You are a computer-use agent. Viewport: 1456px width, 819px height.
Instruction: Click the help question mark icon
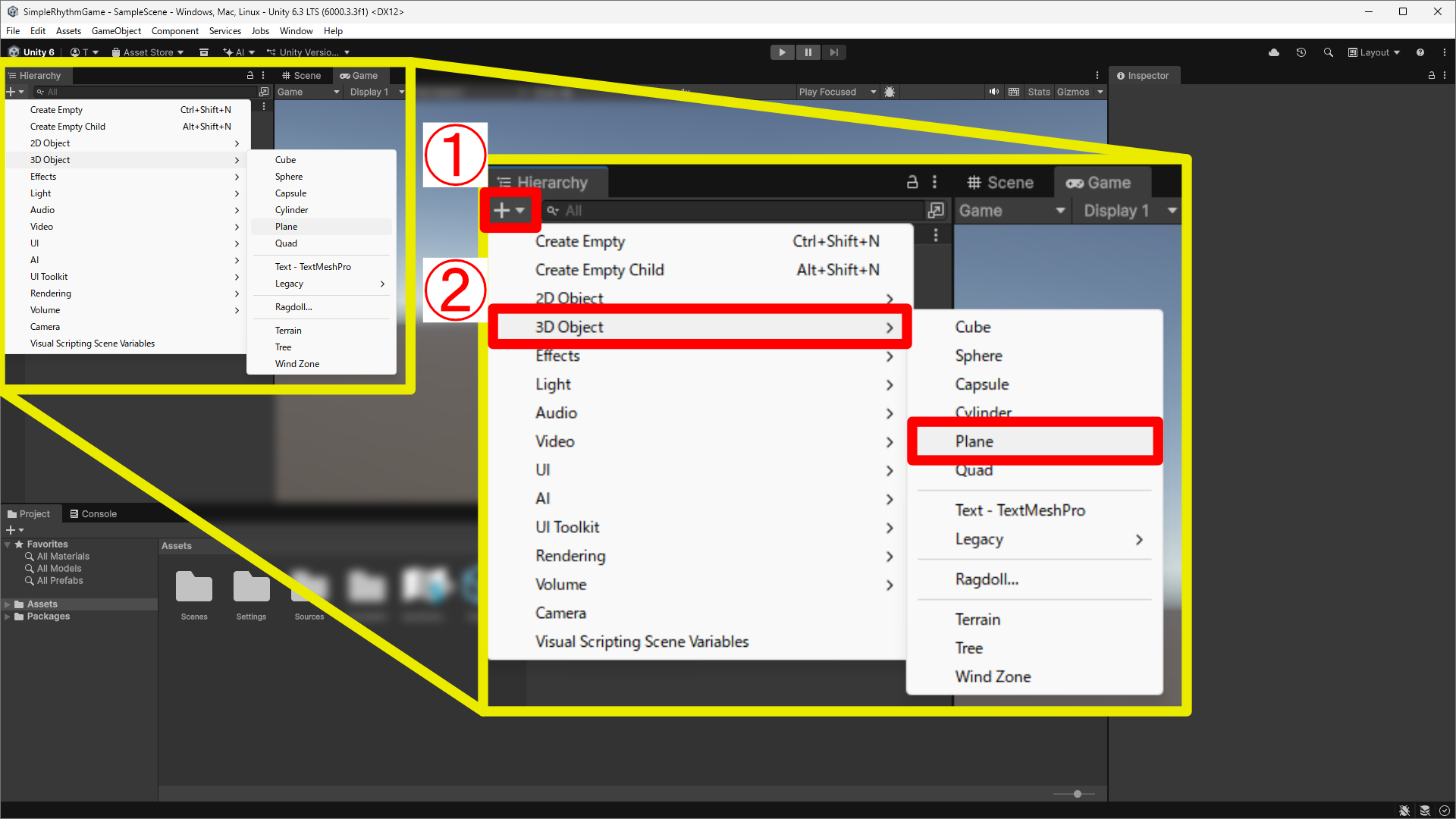tap(1420, 52)
